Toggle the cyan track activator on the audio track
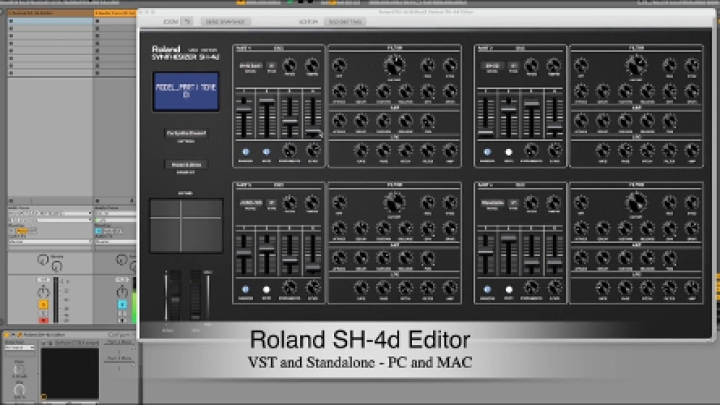720x405 pixels. point(122,304)
